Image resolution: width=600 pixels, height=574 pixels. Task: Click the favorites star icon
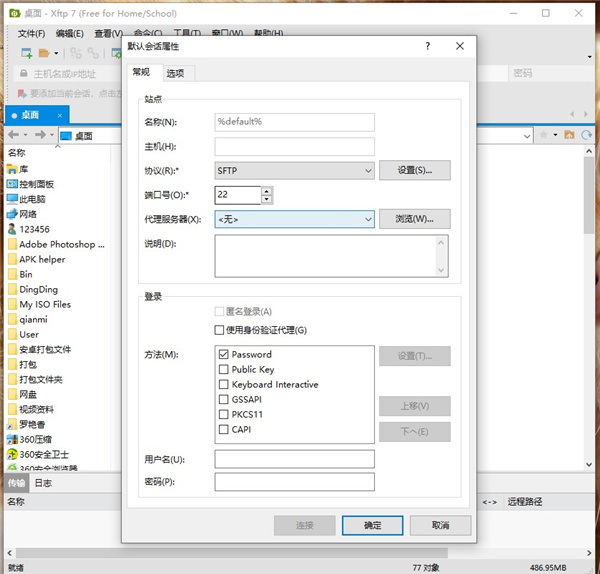pos(543,135)
